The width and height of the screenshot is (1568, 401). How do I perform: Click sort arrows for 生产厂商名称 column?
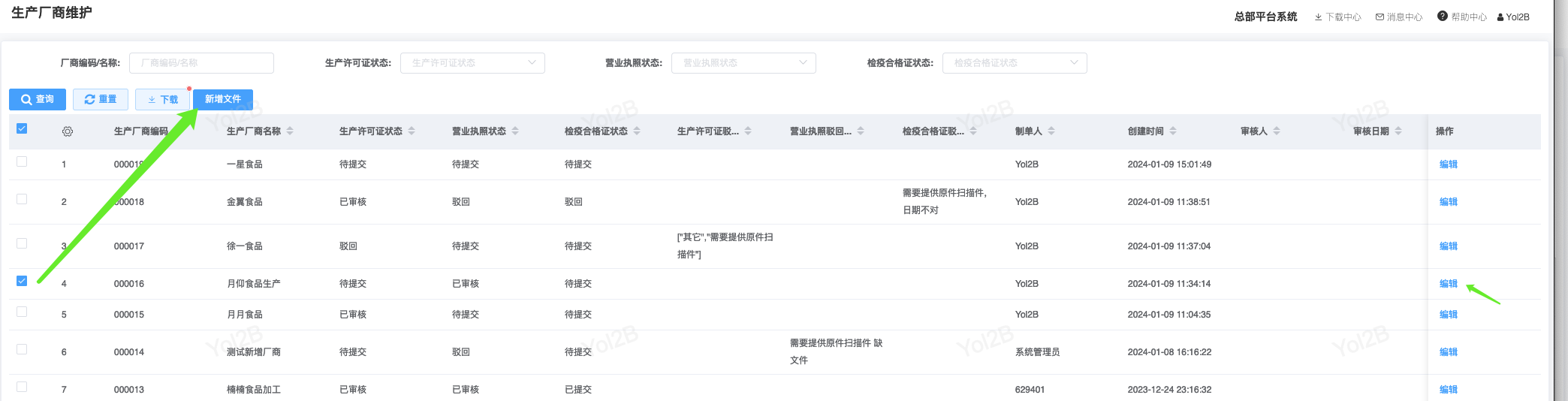click(x=290, y=131)
